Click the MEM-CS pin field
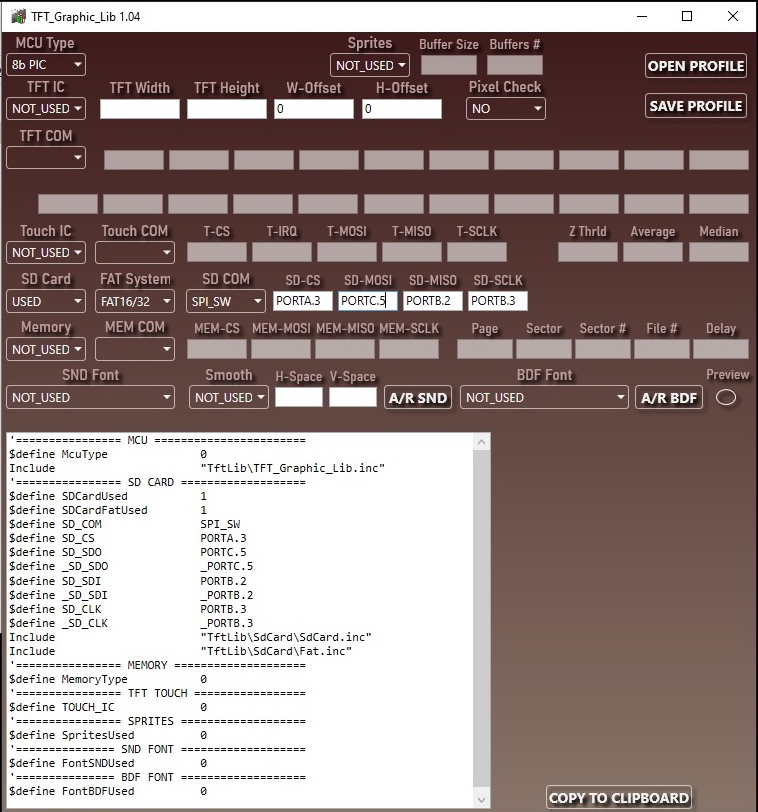 pyautogui.click(x=217, y=349)
